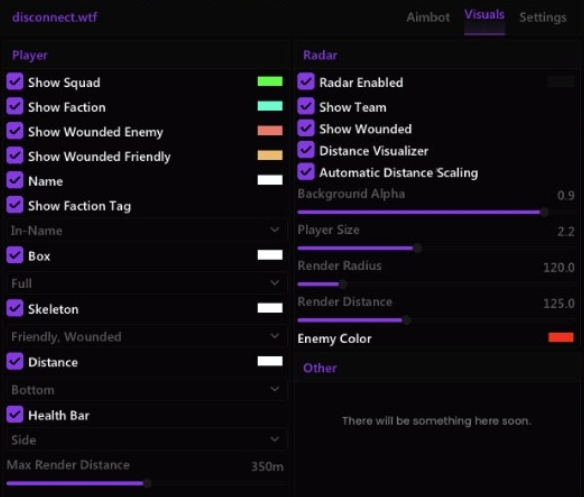Open the red Enemy Color swatch

pyautogui.click(x=561, y=337)
